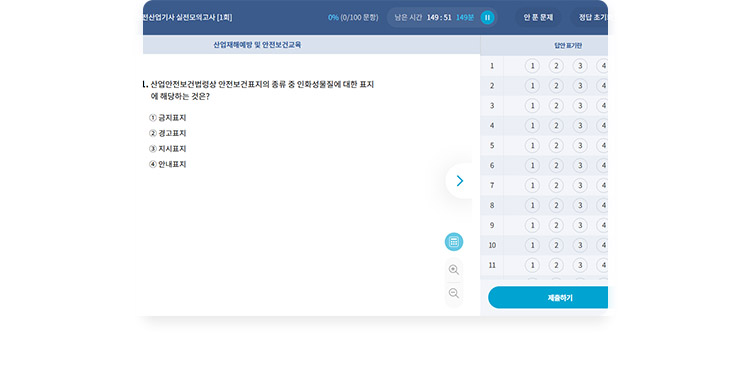The image size is (750, 367).
Task: Mark answer 1 for question 6
Action: 532,166
